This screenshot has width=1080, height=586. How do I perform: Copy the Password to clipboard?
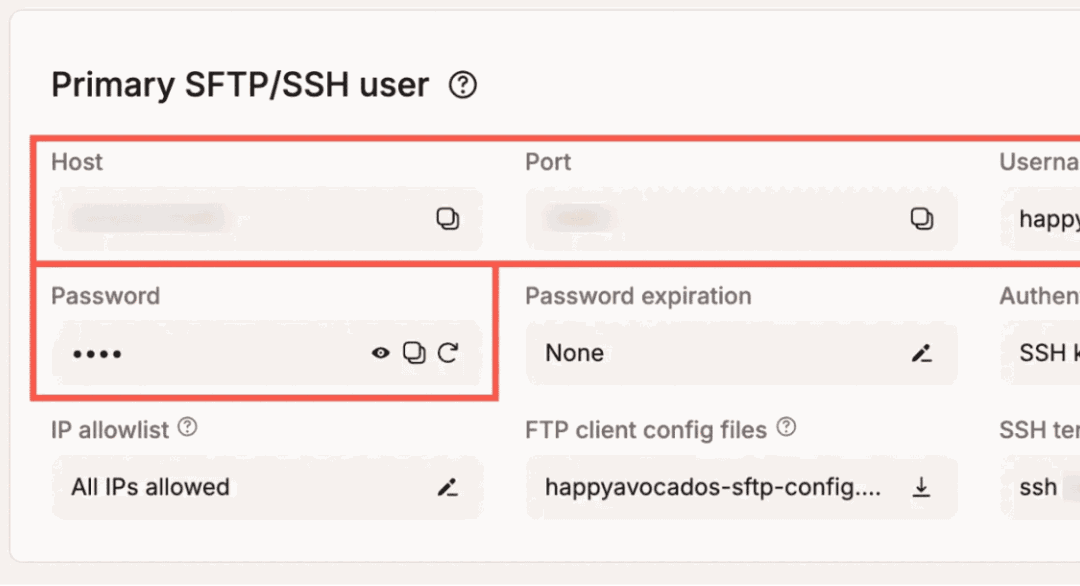tap(415, 353)
